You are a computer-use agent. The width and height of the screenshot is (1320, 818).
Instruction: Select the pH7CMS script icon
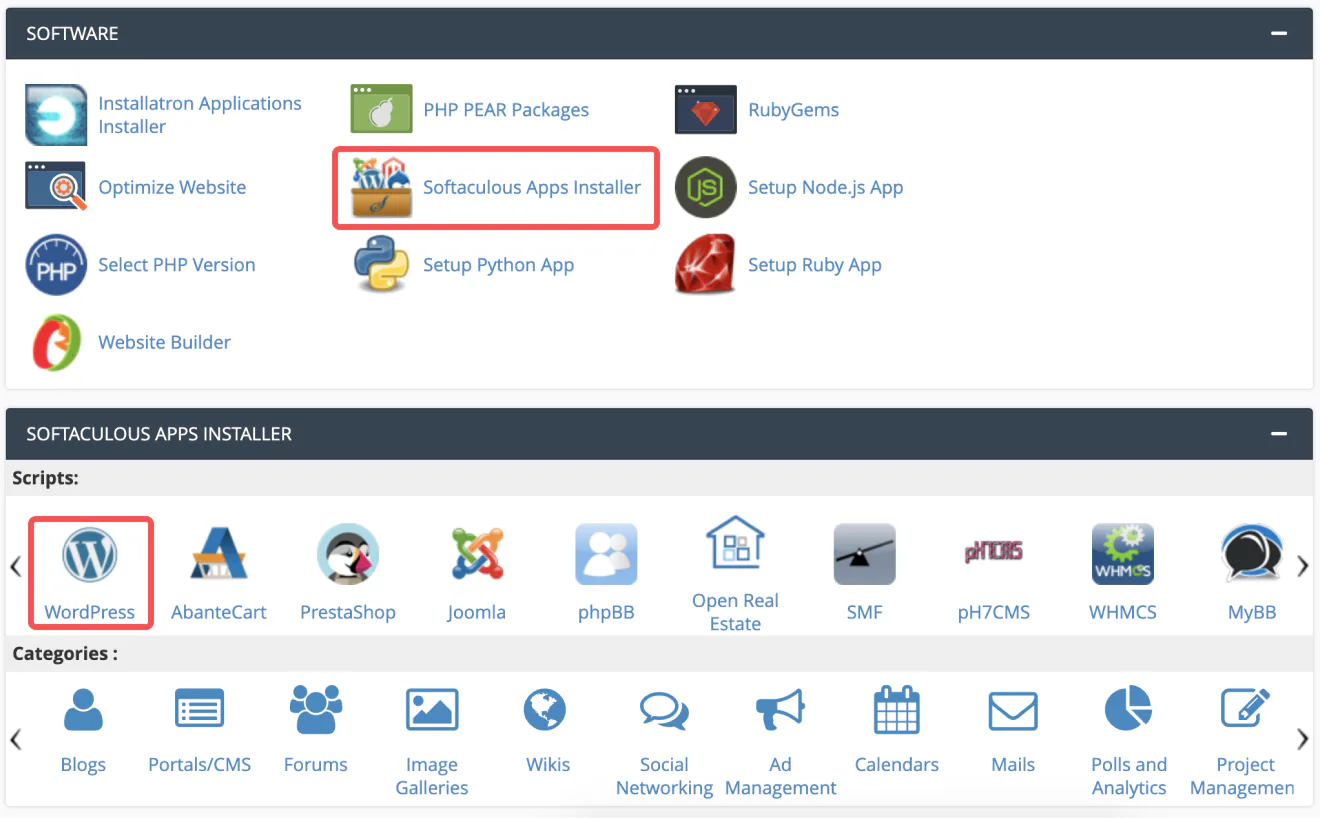point(993,551)
